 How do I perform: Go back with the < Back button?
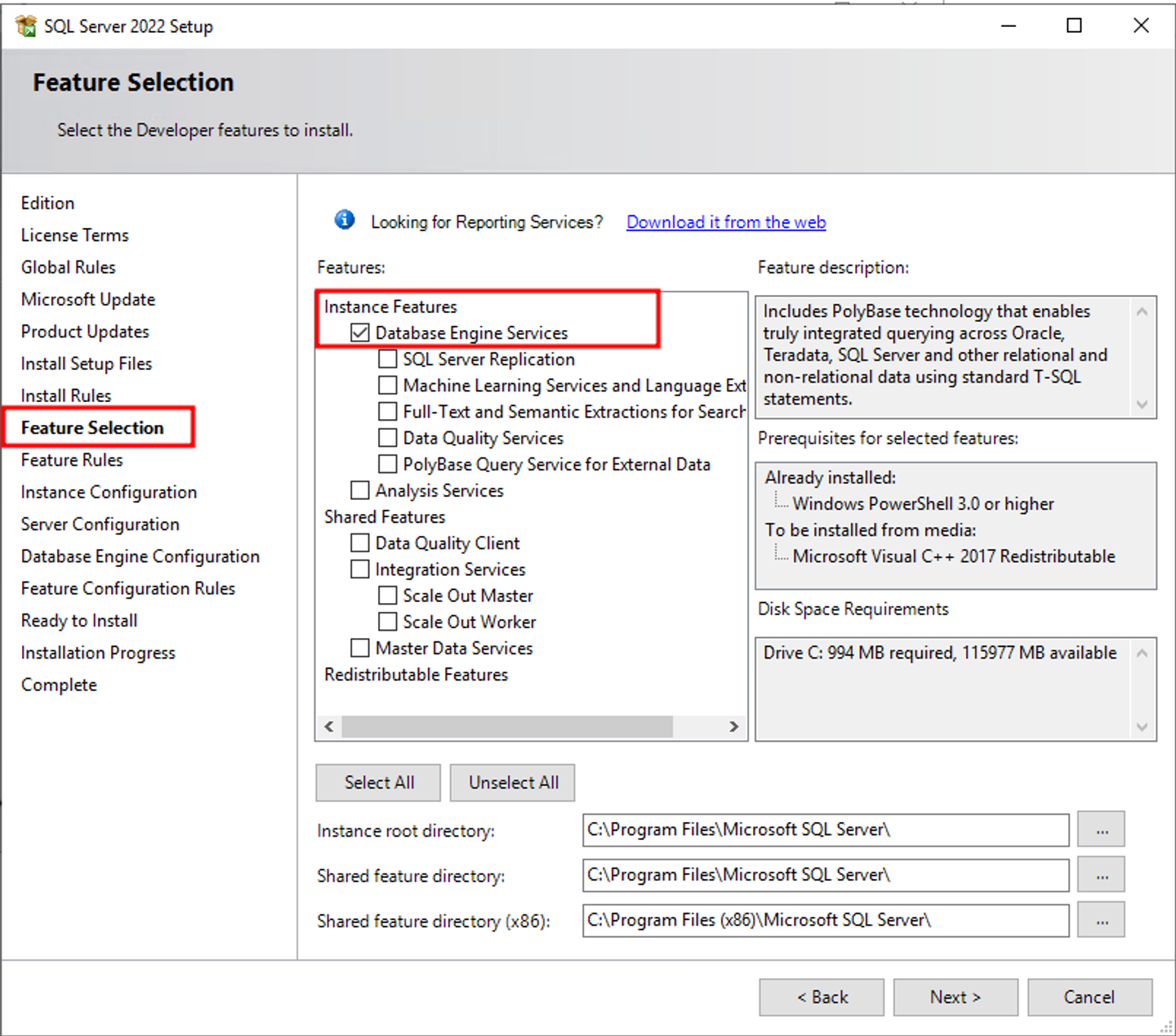822,998
